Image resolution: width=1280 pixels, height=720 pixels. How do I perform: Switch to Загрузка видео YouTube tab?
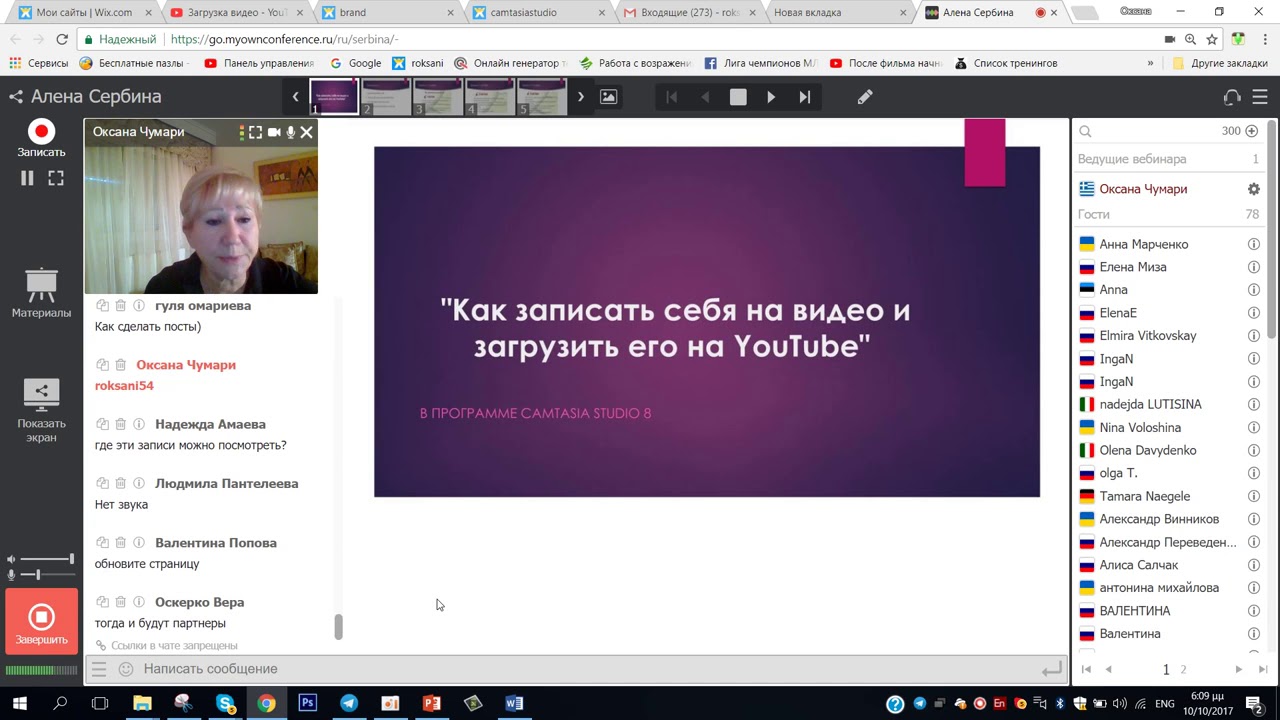(237, 12)
